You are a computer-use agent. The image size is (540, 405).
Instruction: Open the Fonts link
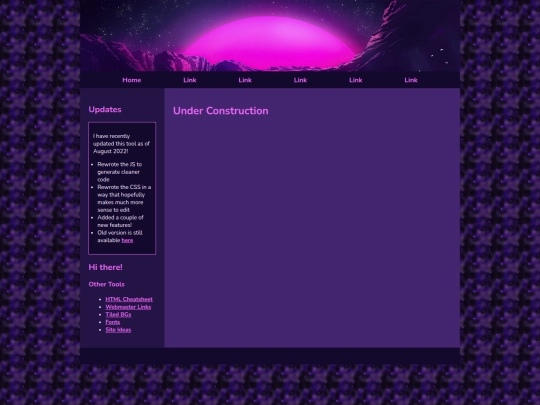click(113, 322)
